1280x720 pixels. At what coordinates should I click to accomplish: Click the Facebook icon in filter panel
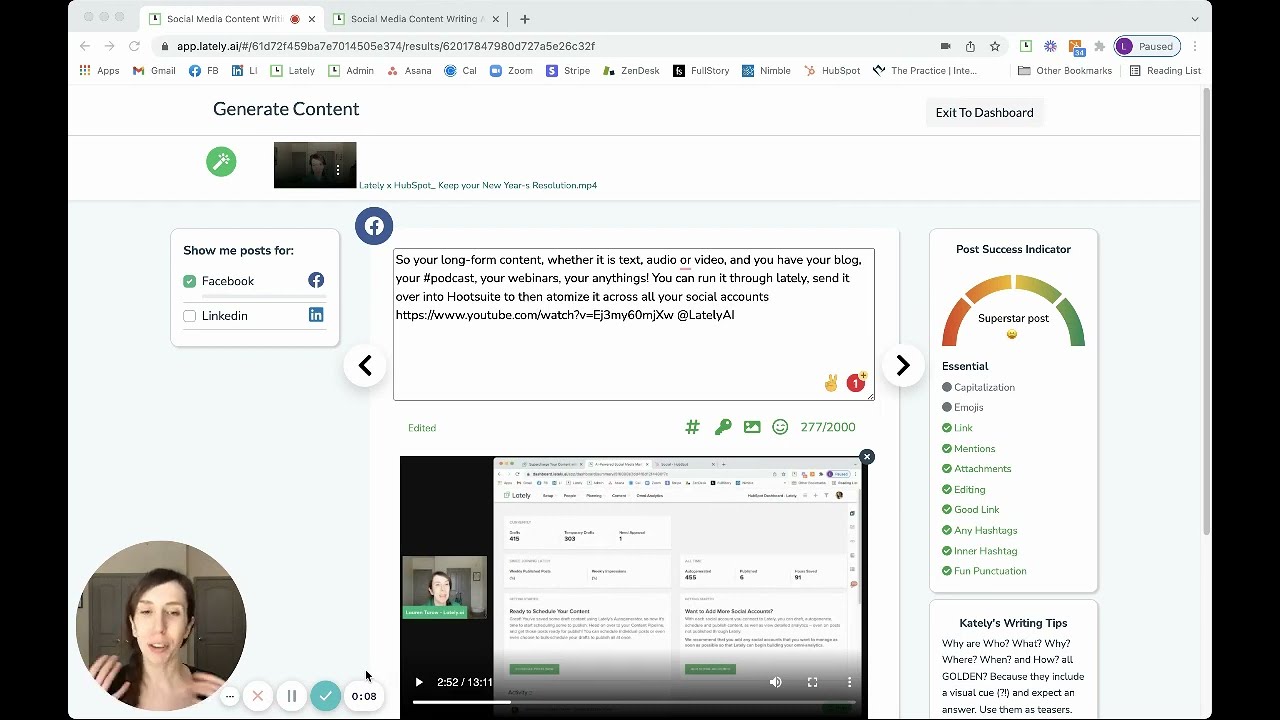pos(316,281)
